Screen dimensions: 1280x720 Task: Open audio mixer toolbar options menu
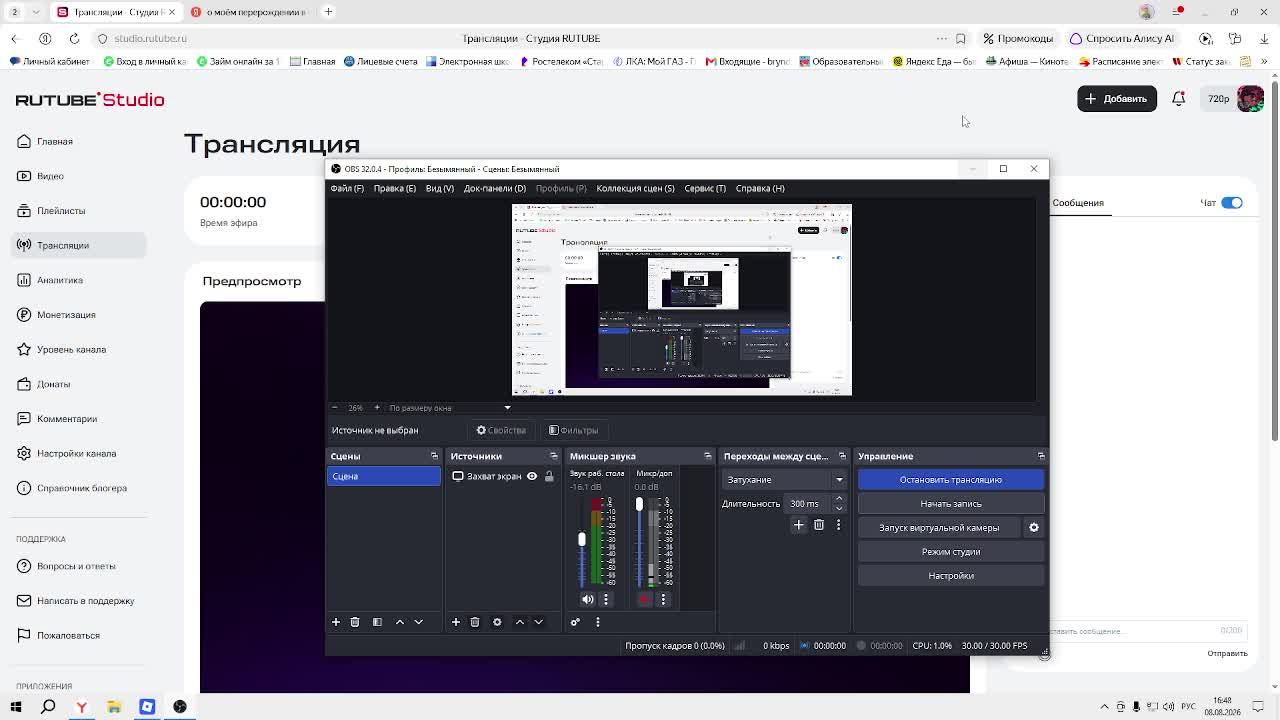click(x=598, y=622)
